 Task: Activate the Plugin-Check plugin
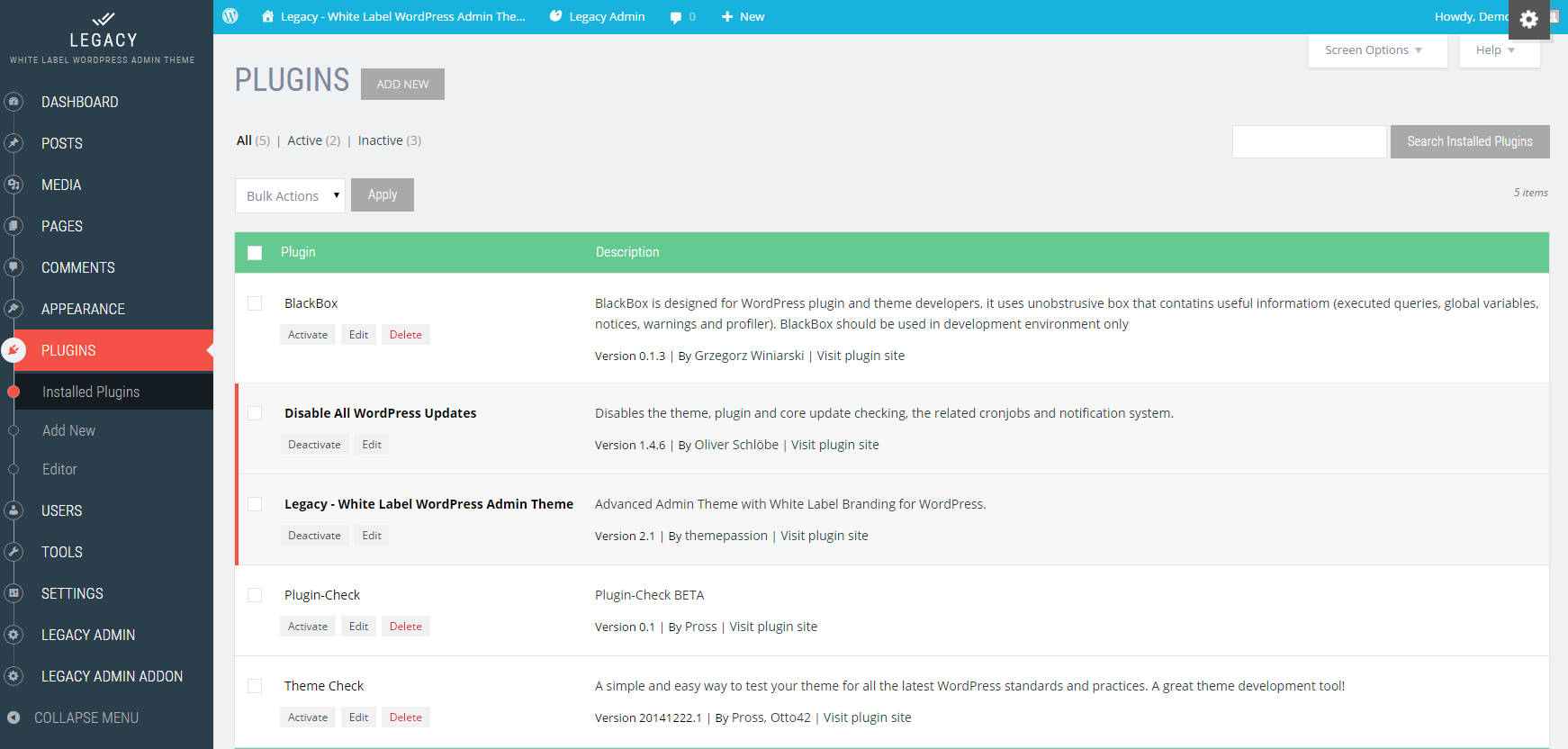(x=308, y=627)
